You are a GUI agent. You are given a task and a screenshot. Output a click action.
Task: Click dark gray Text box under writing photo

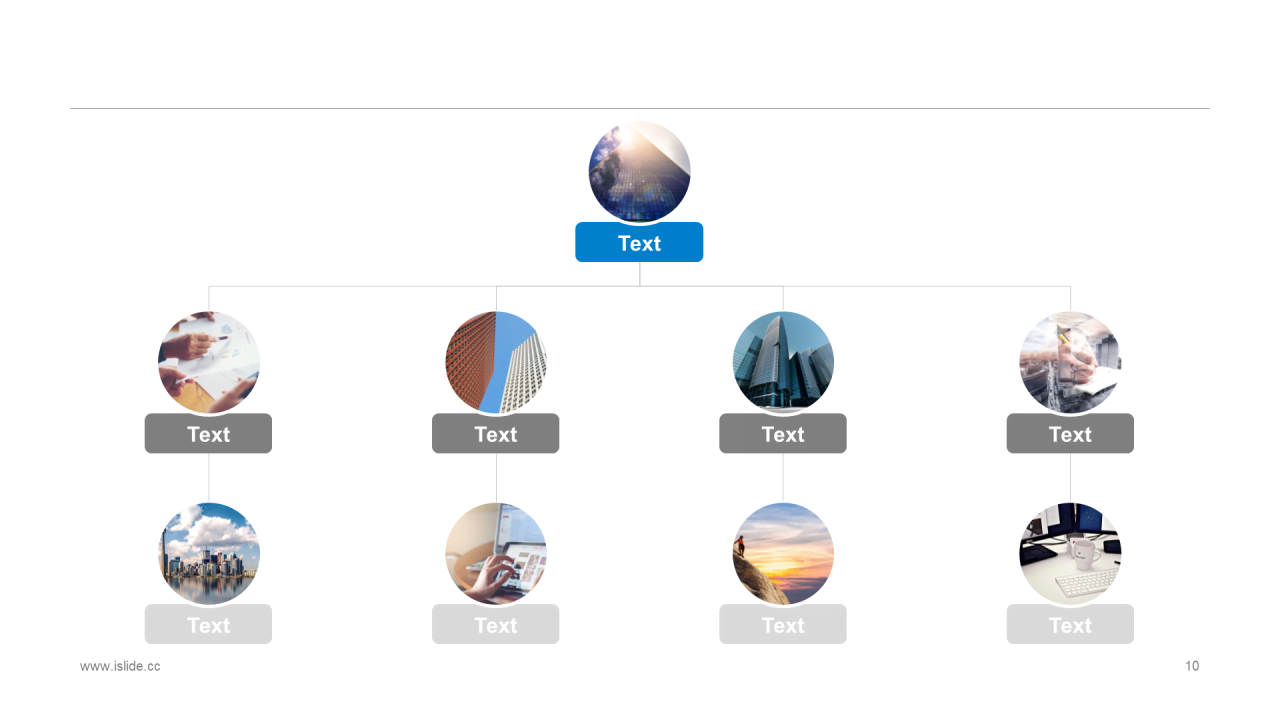tap(1070, 433)
